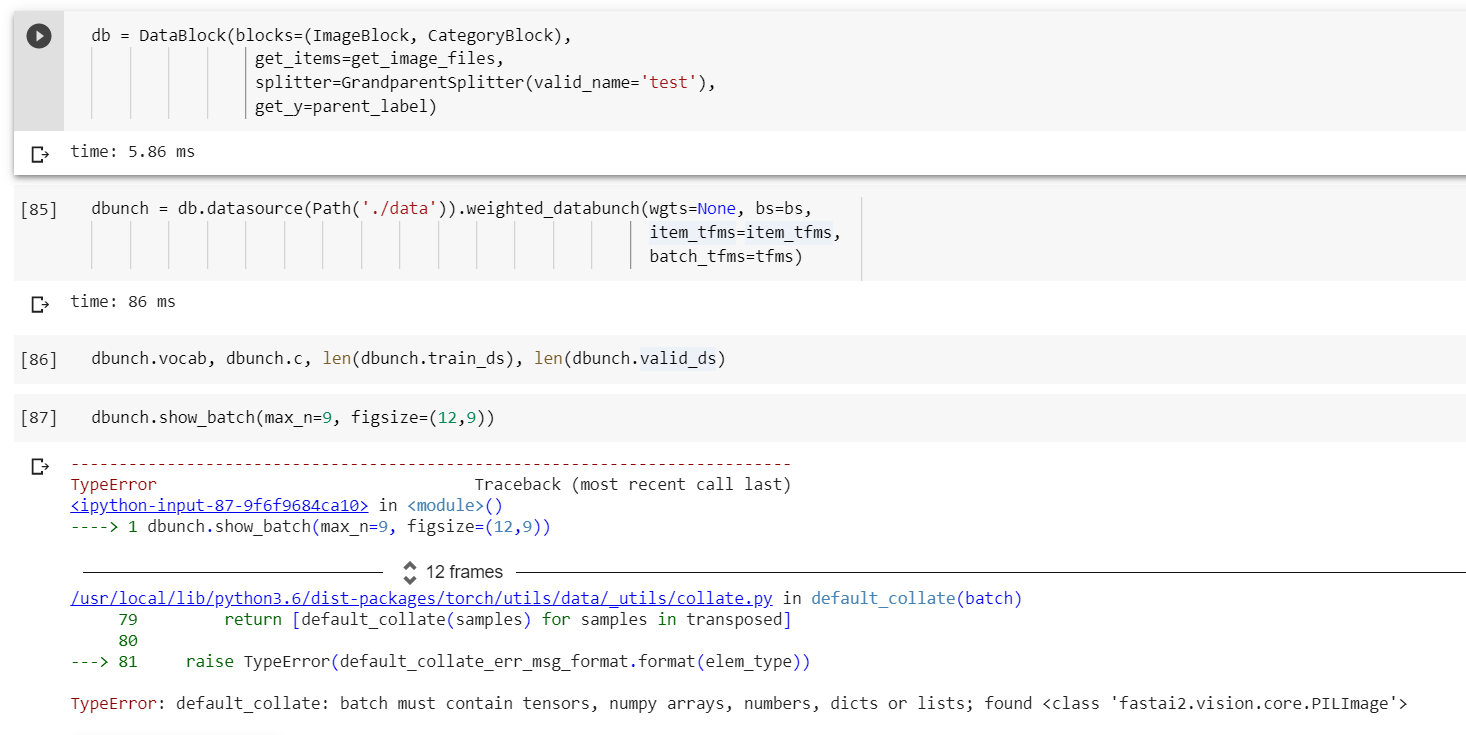Click the [85] execution count
Image resolution: width=1466 pixels, height=735 pixels.
pos(38,210)
